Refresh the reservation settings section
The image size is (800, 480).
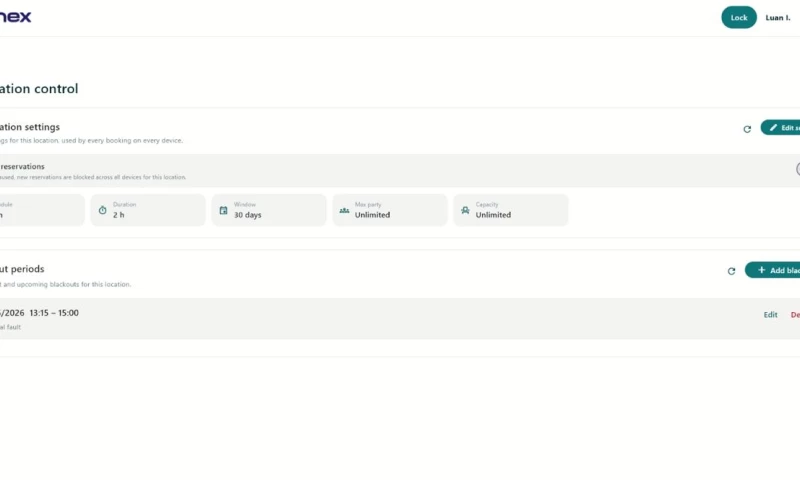747,129
